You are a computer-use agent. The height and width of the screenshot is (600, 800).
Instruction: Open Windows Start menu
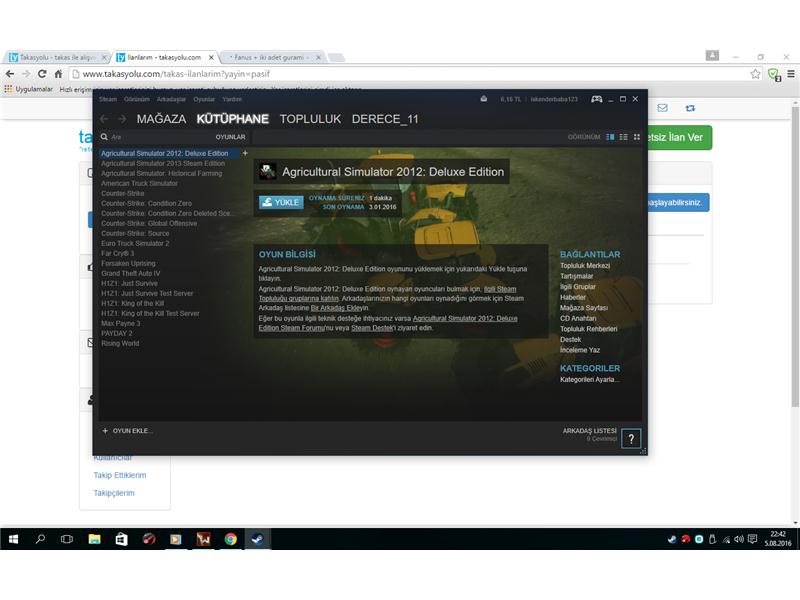tap(13, 539)
